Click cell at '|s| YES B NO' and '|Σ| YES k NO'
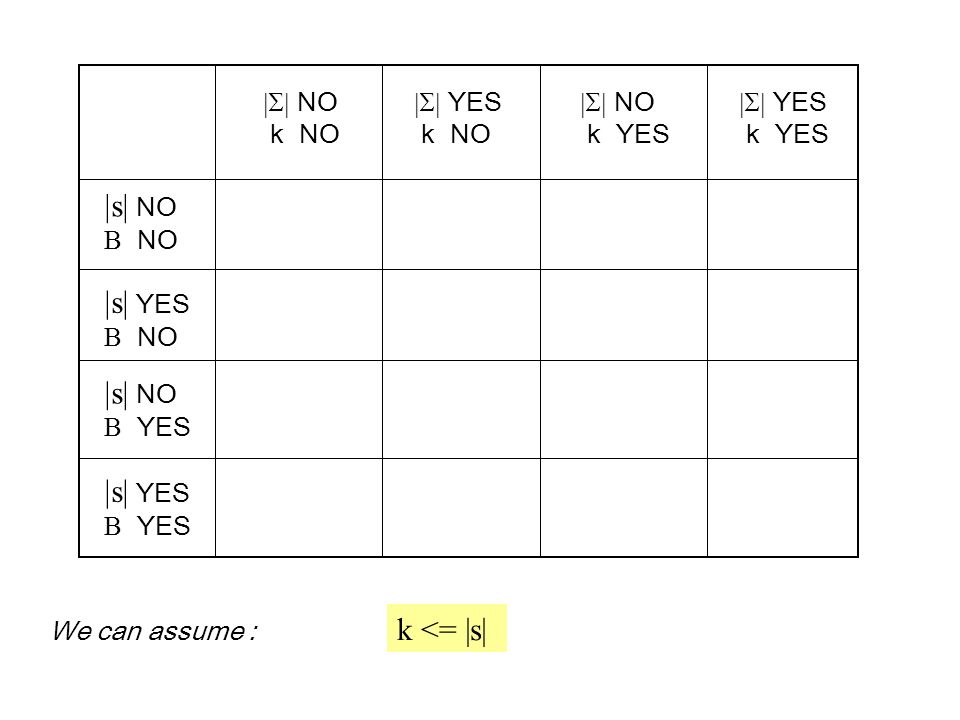Screen dimensions: 960x720 [462, 315]
